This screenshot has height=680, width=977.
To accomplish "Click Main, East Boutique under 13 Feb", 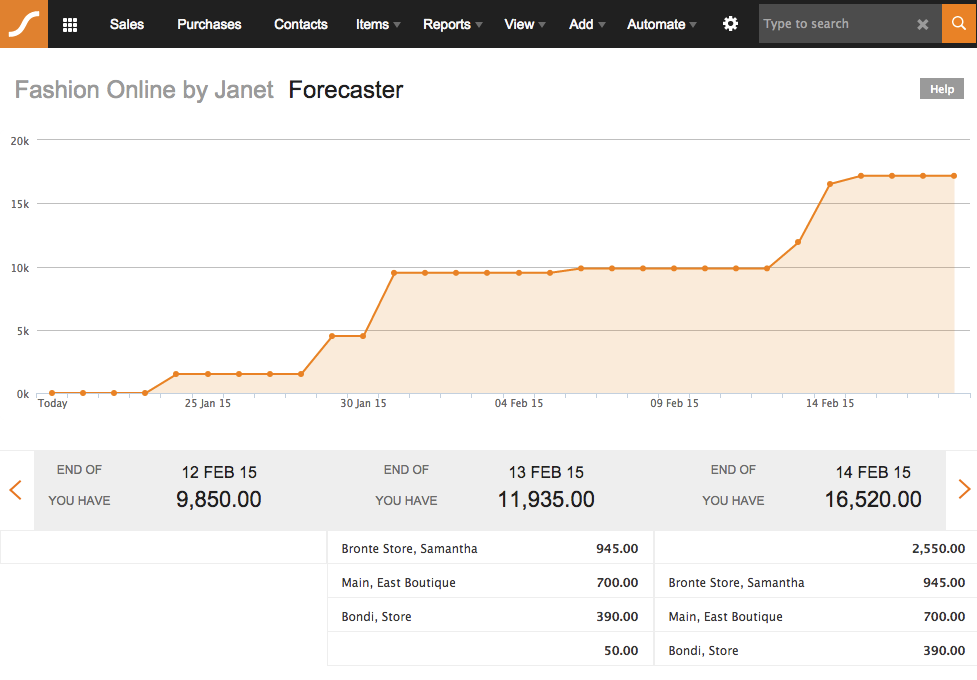I will coord(399,583).
